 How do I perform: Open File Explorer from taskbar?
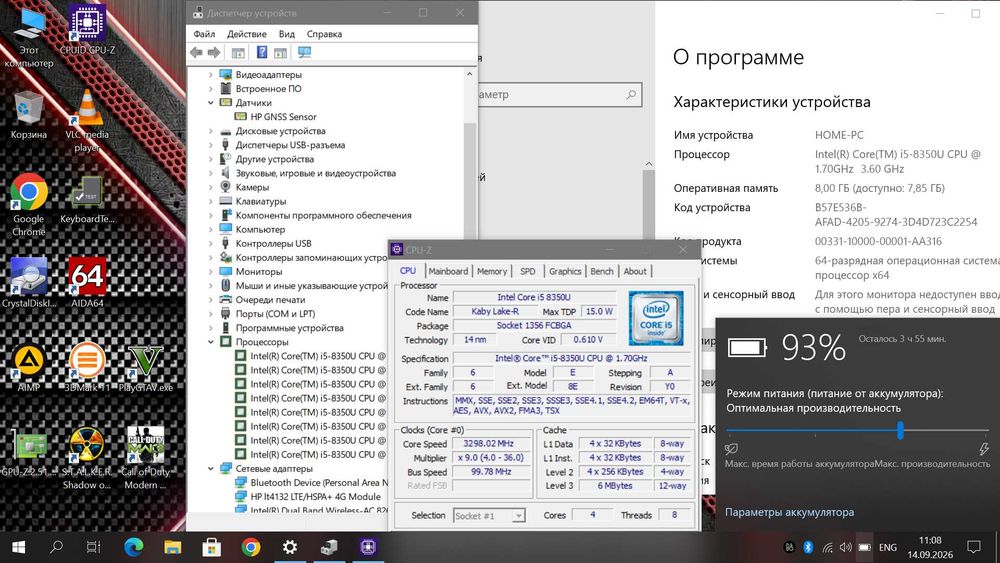(172, 547)
